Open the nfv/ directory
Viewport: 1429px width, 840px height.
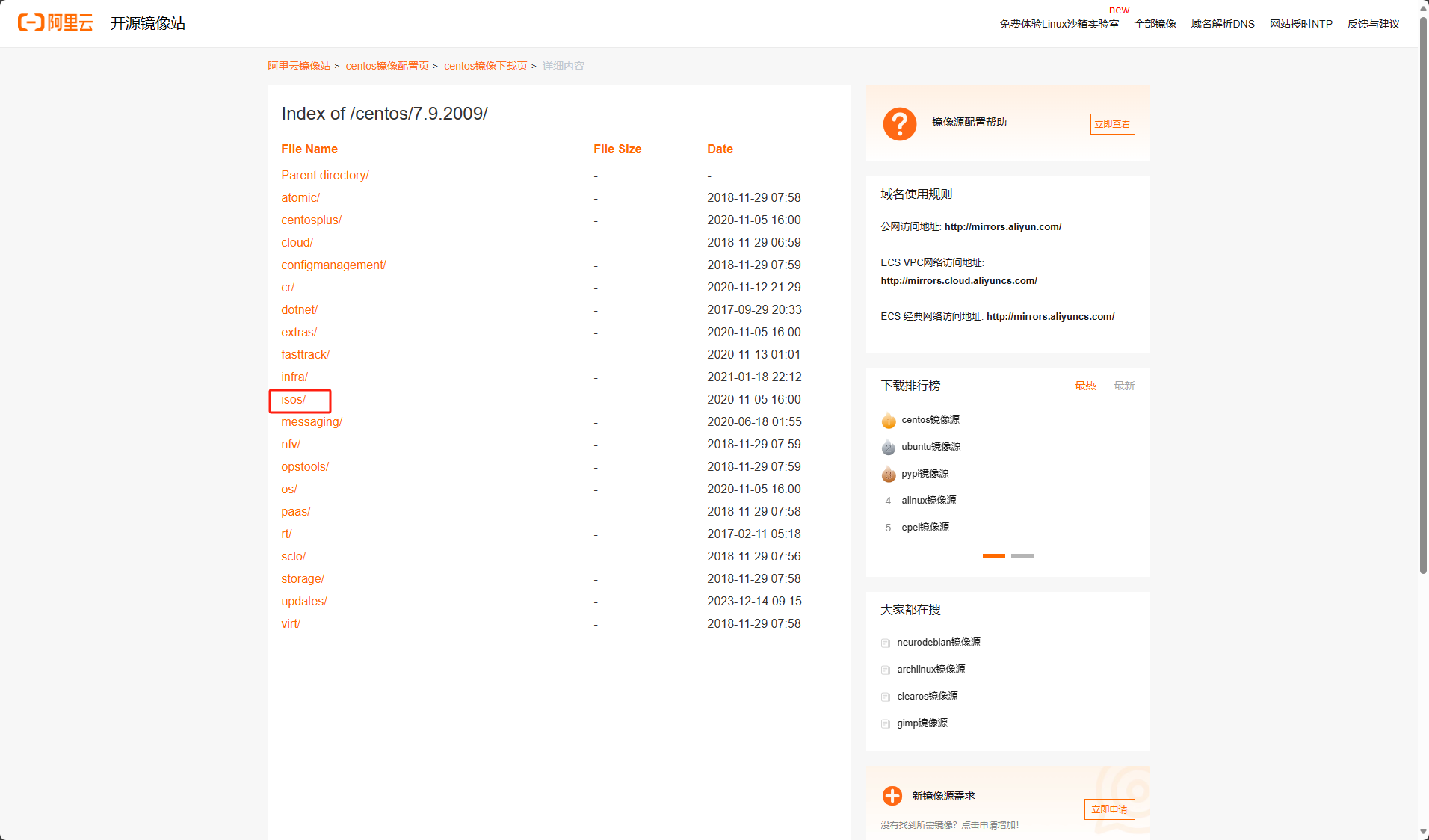pyautogui.click(x=291, y=444)
